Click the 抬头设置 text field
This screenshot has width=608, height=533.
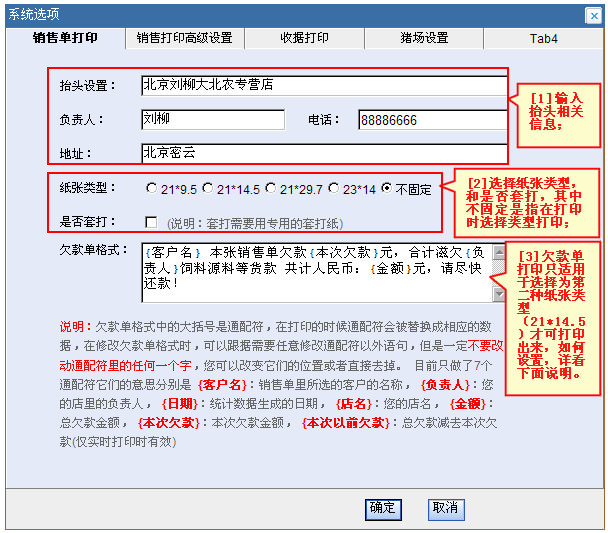(x=322, y=86)
